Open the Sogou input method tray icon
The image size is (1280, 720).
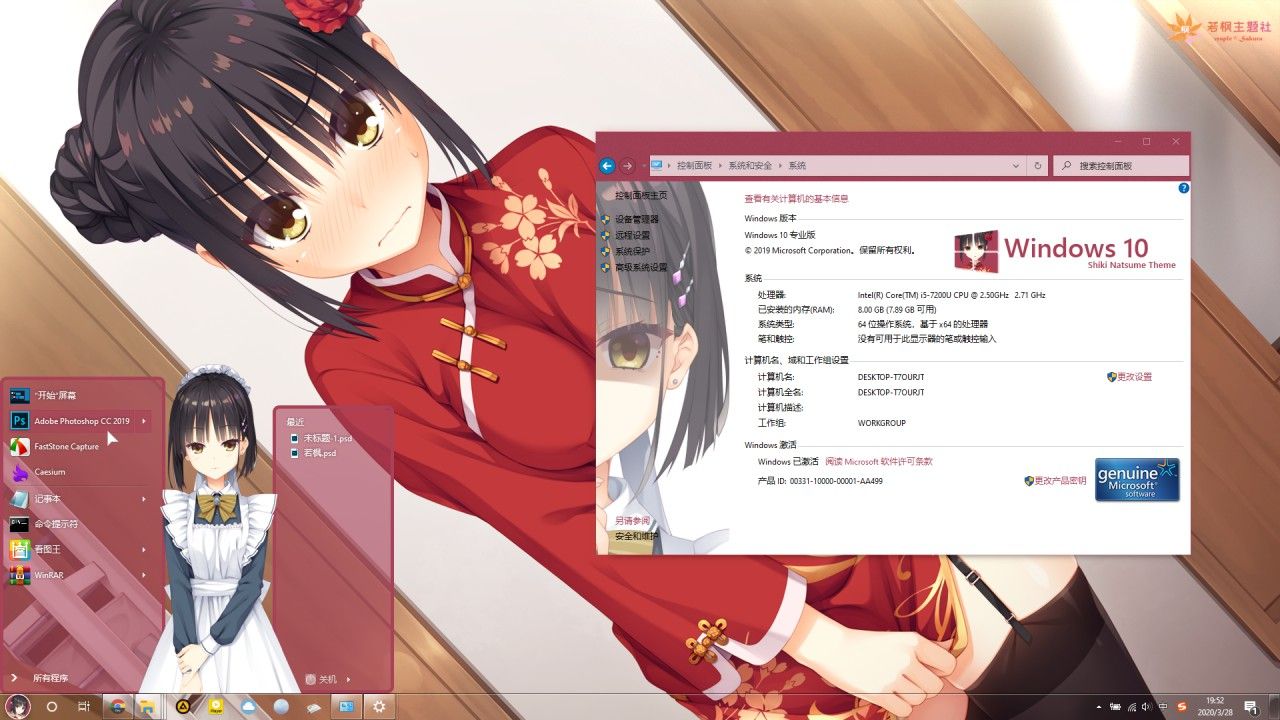pos(1182,707)
